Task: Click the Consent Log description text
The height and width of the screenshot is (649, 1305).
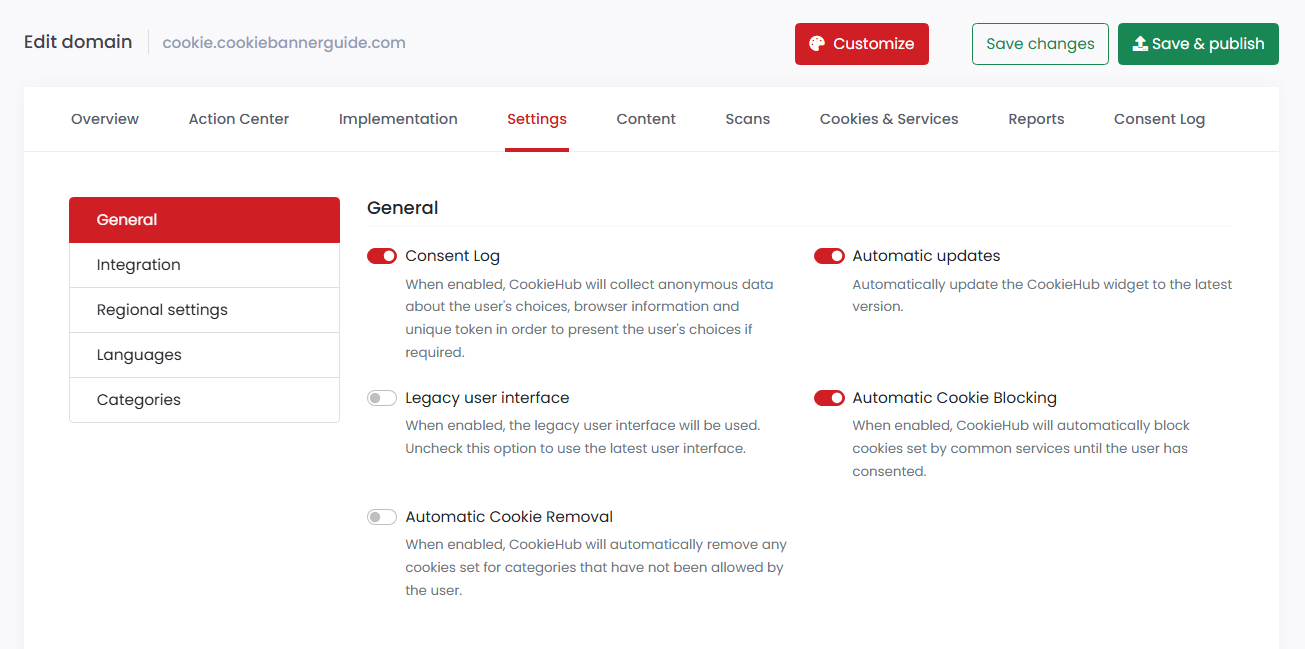Action: coord(589,318)
